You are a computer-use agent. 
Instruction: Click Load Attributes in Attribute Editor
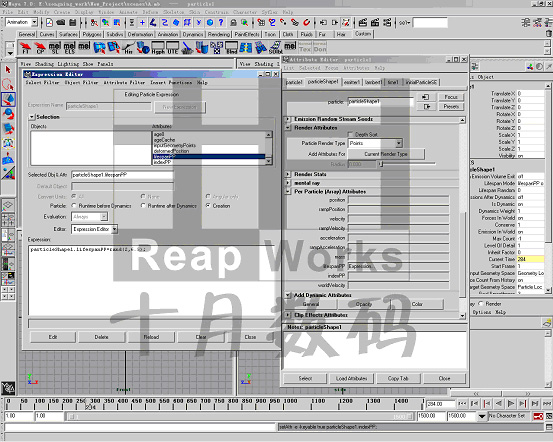[351, 379]
